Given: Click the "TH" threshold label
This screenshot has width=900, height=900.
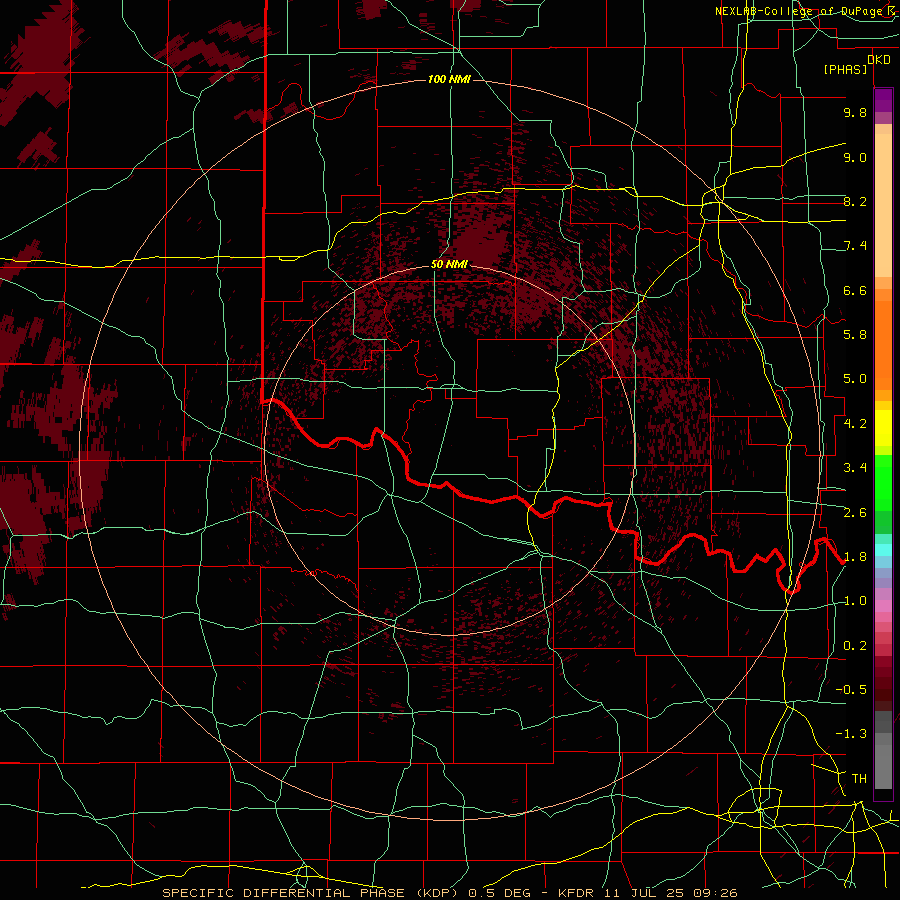Looking at the screenshot, I should pyautogui.click(x=859, y=779).
